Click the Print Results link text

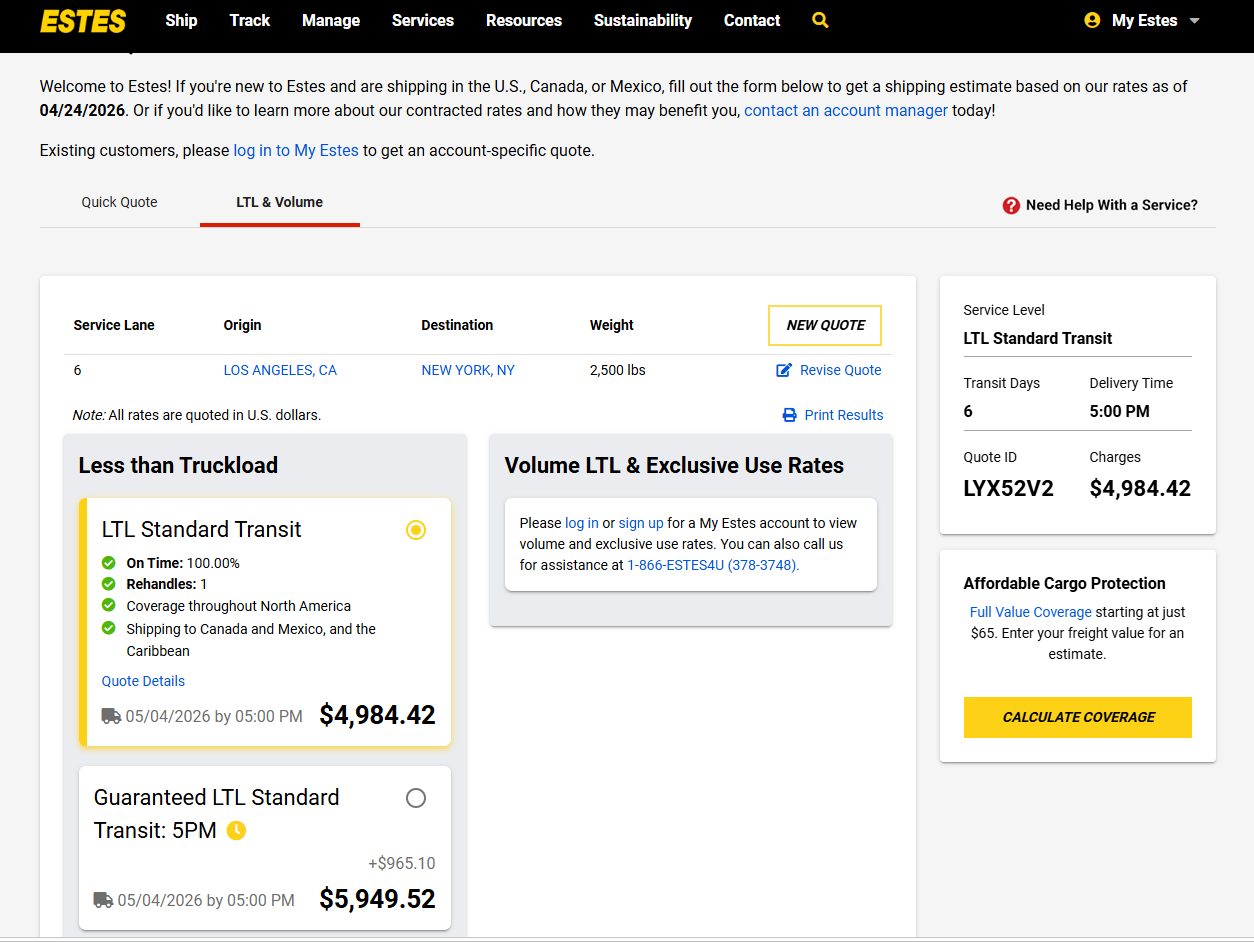[844, 415]
